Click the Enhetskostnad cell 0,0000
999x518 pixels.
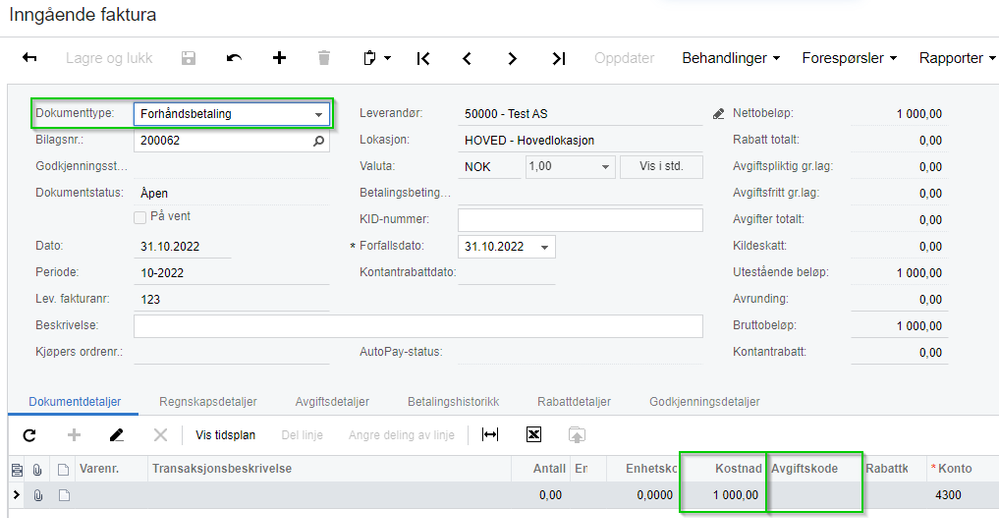pos(643,495)
